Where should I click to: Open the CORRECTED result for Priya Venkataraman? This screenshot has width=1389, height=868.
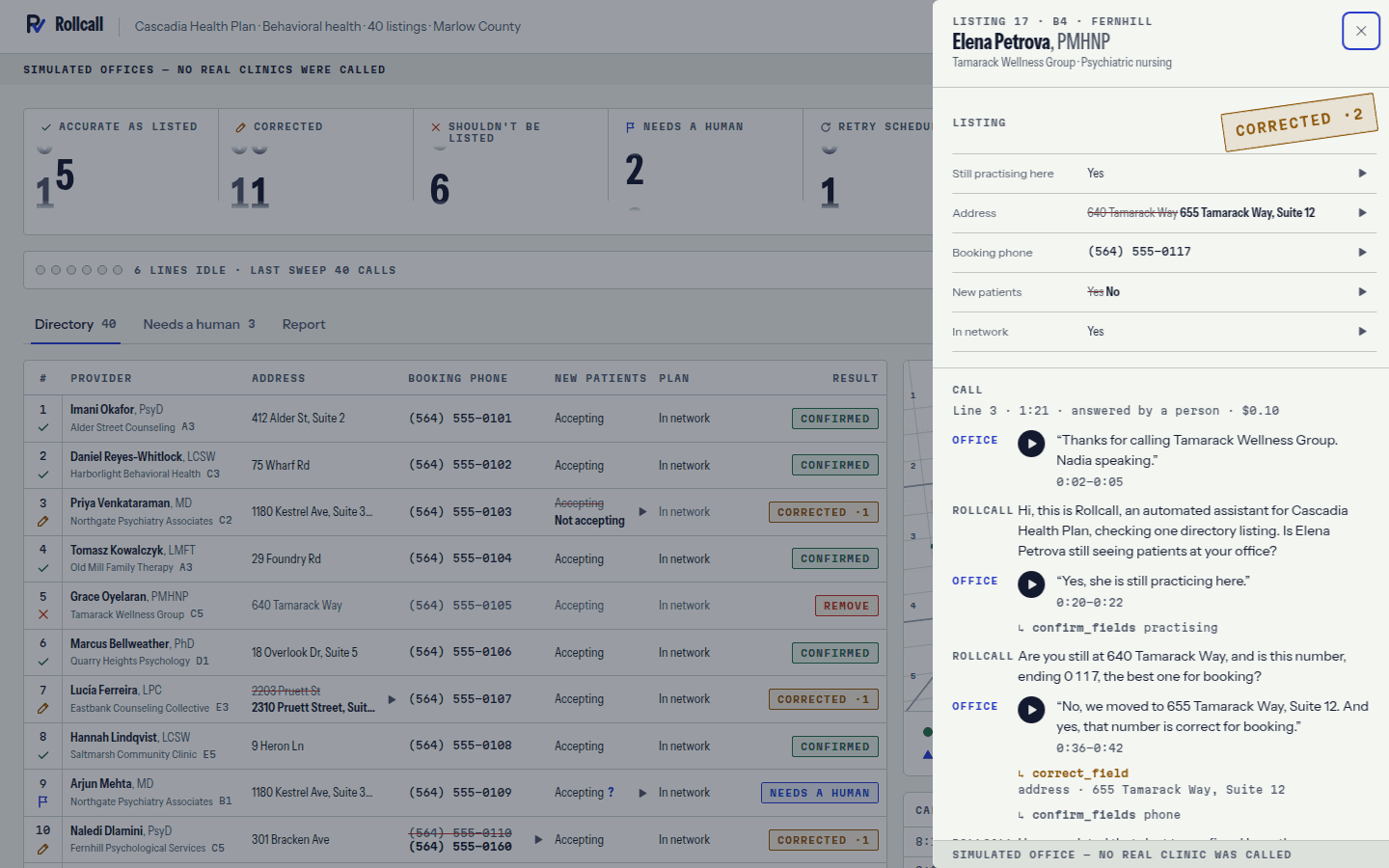coord(824,512)
